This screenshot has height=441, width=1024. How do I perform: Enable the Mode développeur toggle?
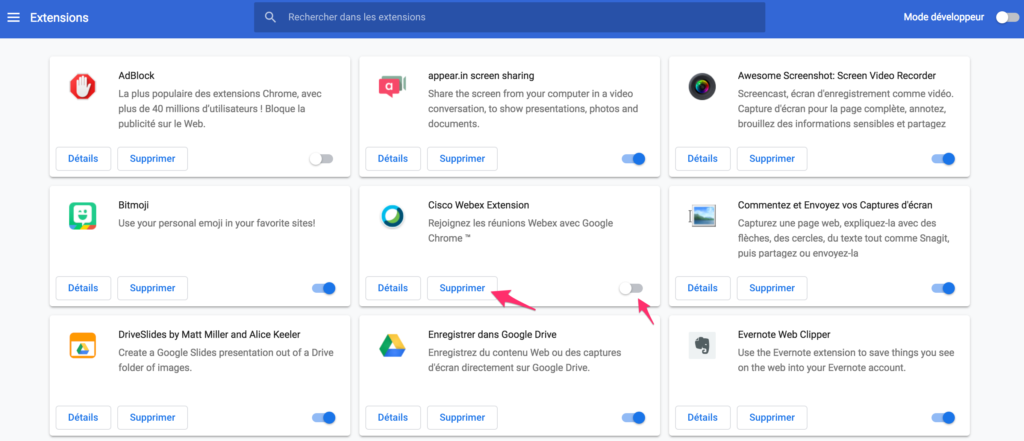[x=1006, y=17]
